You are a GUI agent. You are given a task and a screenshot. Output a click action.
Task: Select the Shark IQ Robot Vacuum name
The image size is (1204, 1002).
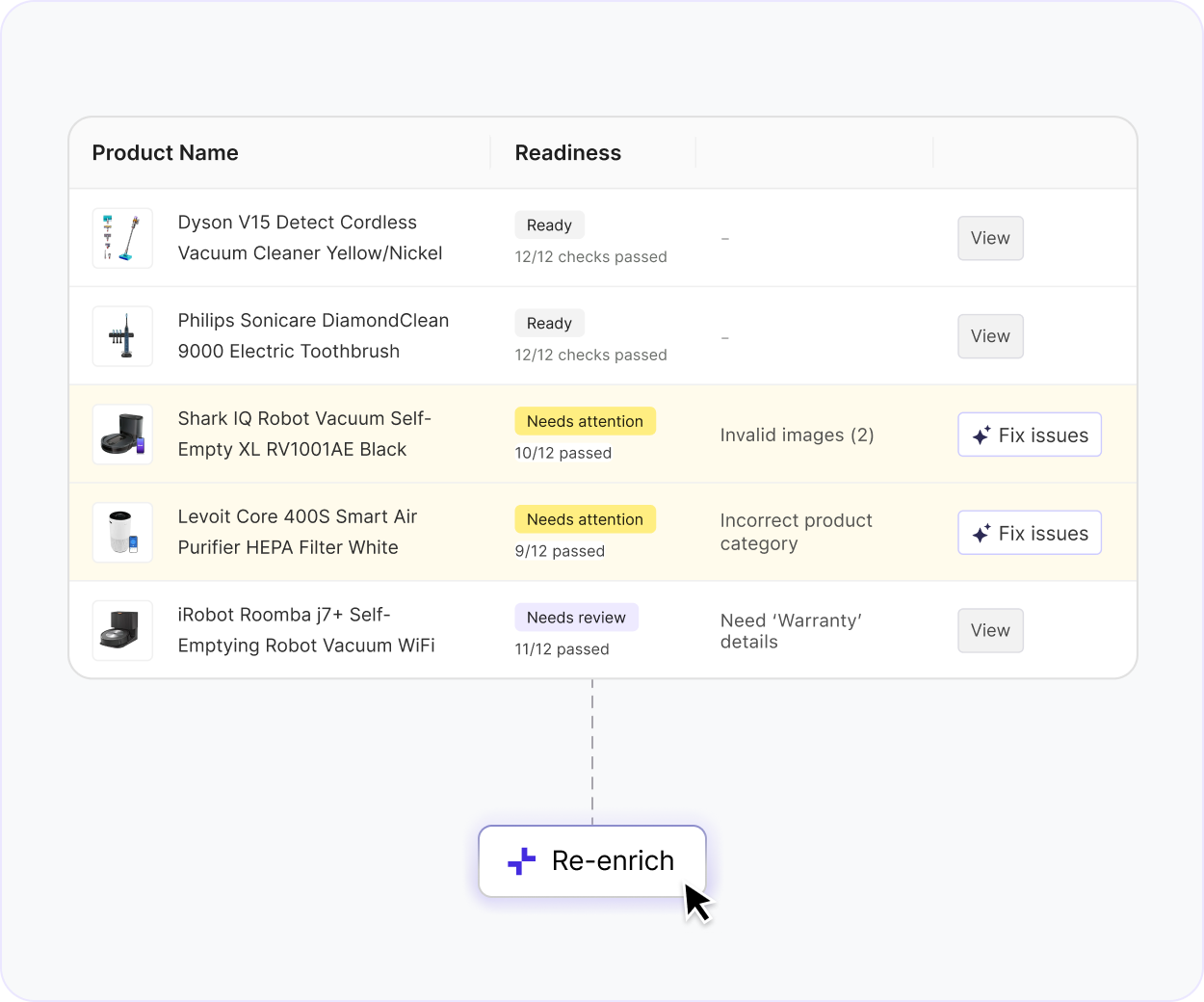[304, 435]
